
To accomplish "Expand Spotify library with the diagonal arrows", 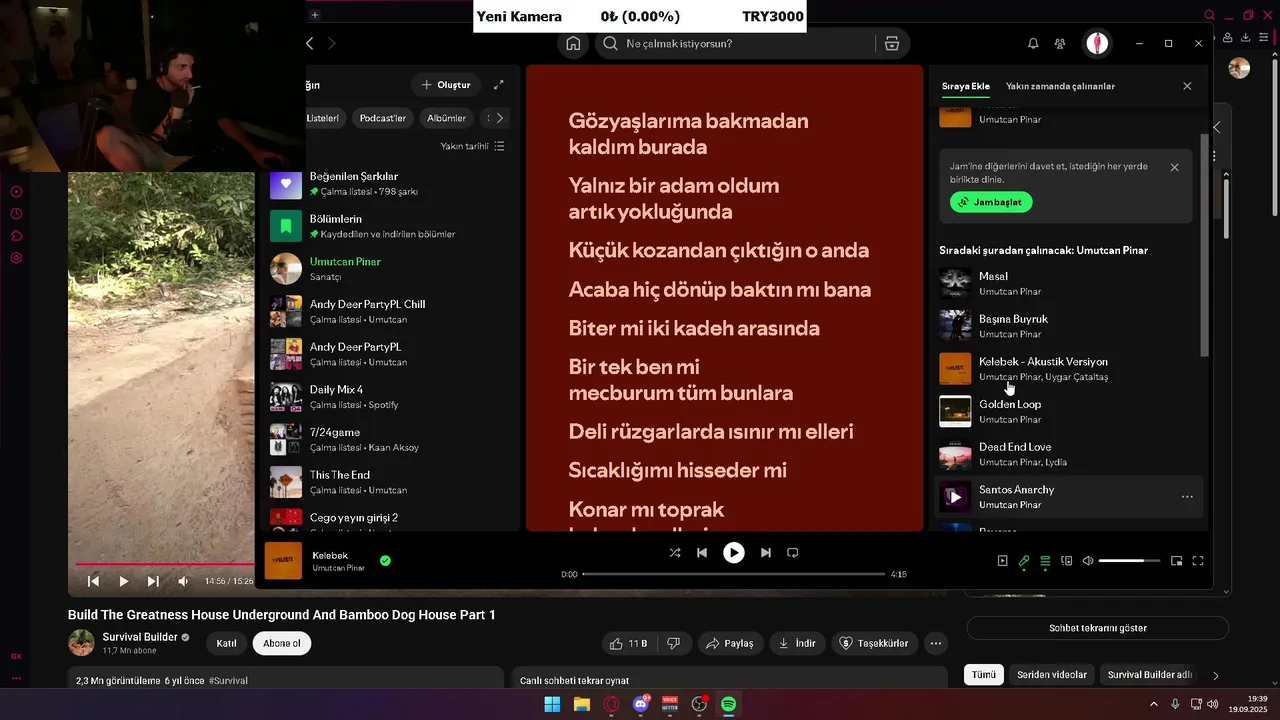I will 499,85.
